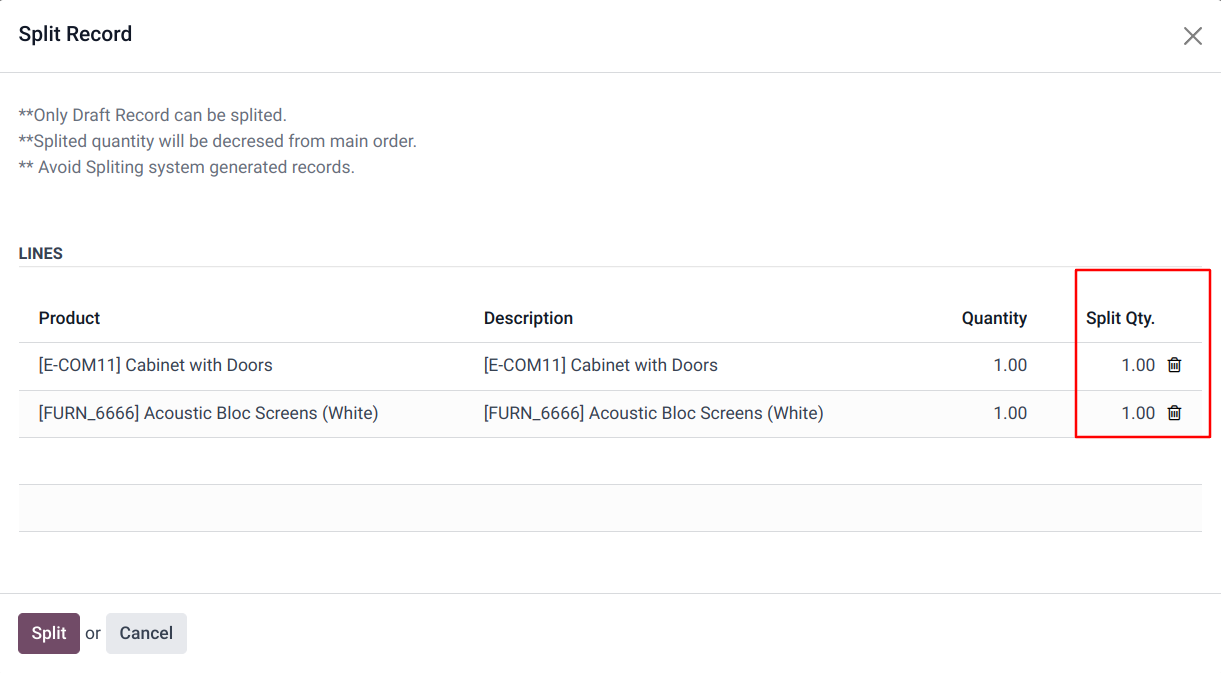The image size is (1221, 673).
Task: Click the Description column header
Action: click(x=528, y=318)
